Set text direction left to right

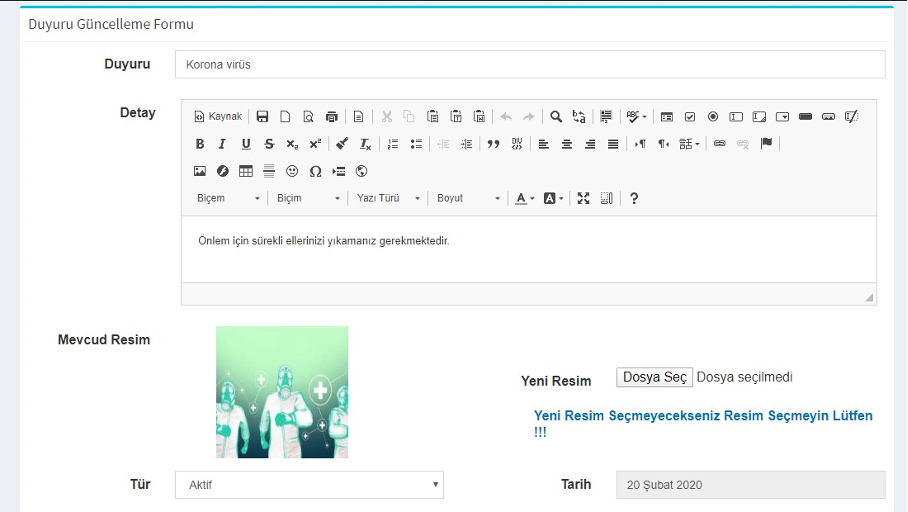click(640, 144)
